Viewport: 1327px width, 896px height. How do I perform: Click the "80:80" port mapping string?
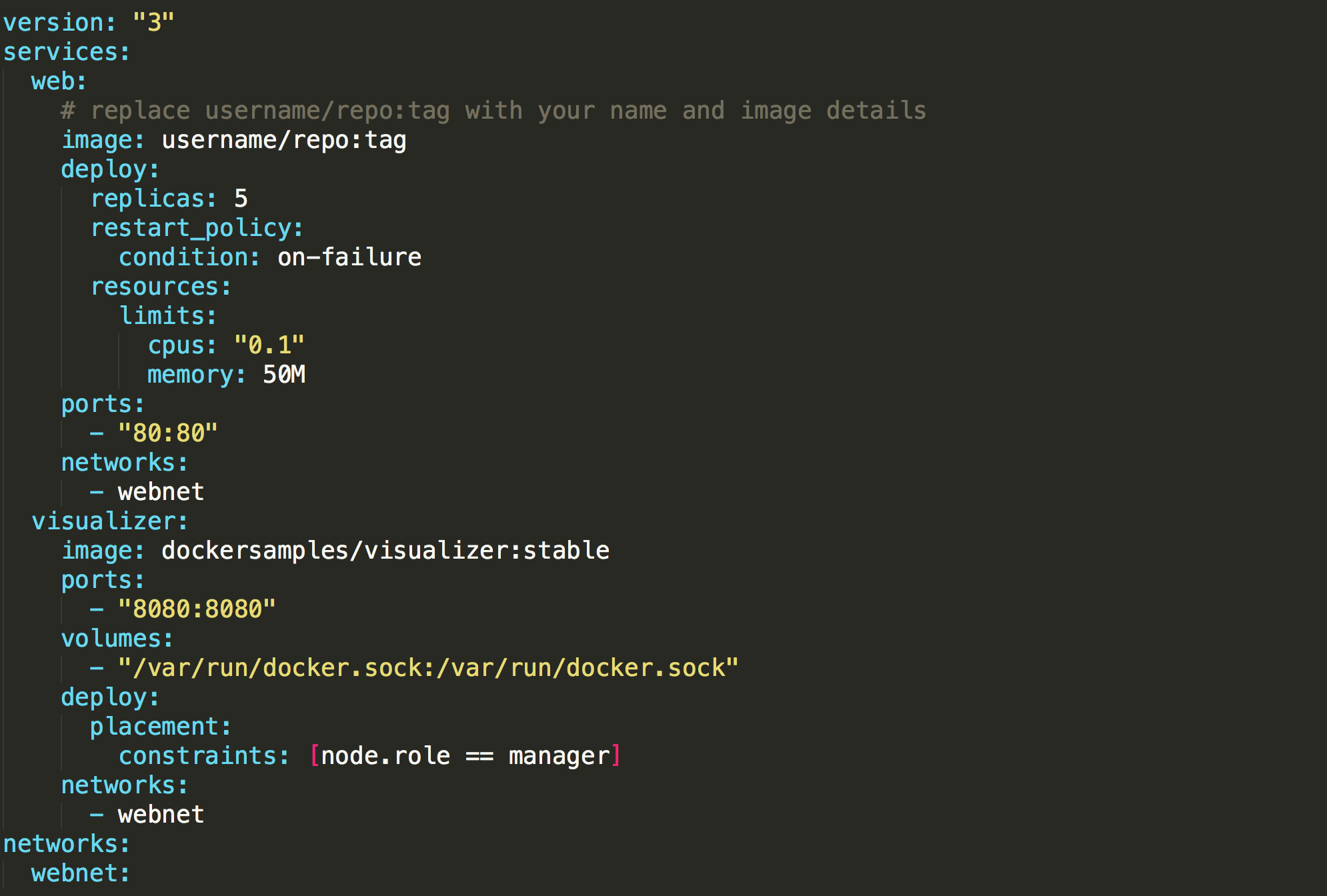click(168, 433)
